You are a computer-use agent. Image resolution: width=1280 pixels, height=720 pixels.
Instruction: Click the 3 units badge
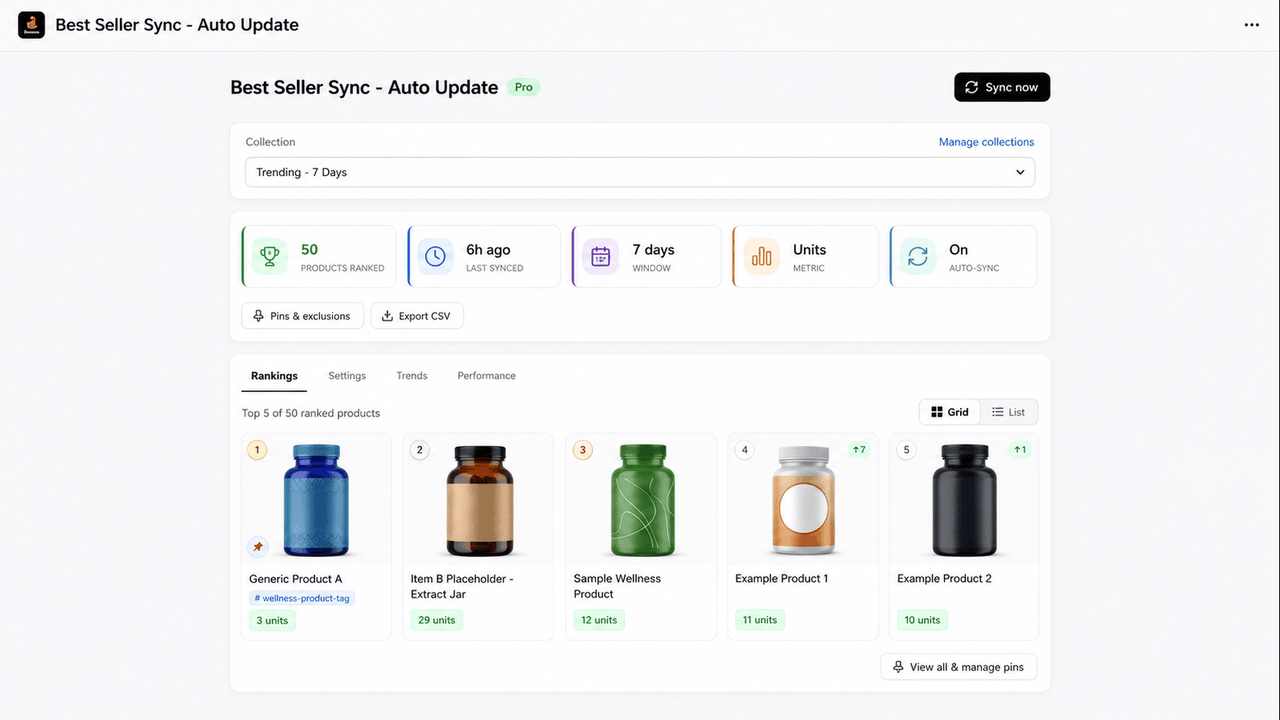click(x=271, y=621)
